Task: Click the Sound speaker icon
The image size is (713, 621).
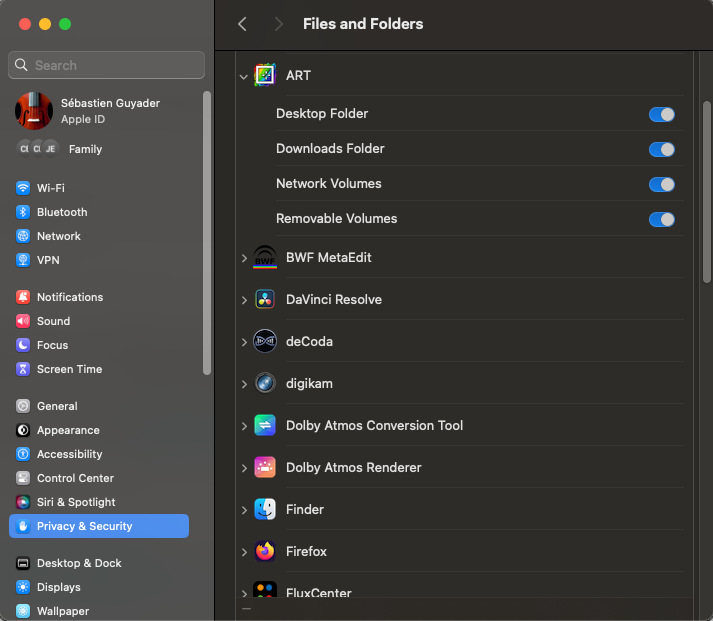Action: coord(23,321)
